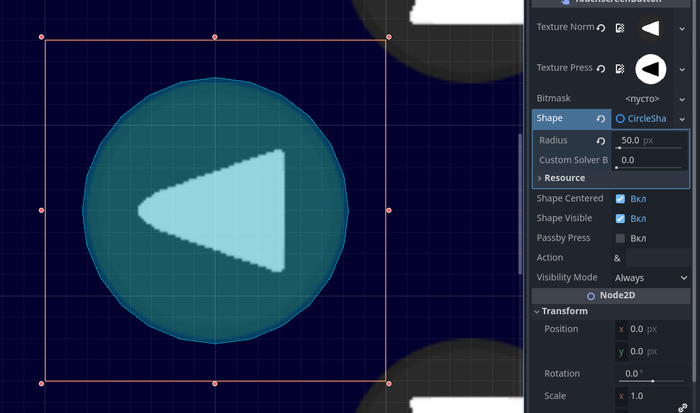Open the Visibility Mode dropdown

652,277
